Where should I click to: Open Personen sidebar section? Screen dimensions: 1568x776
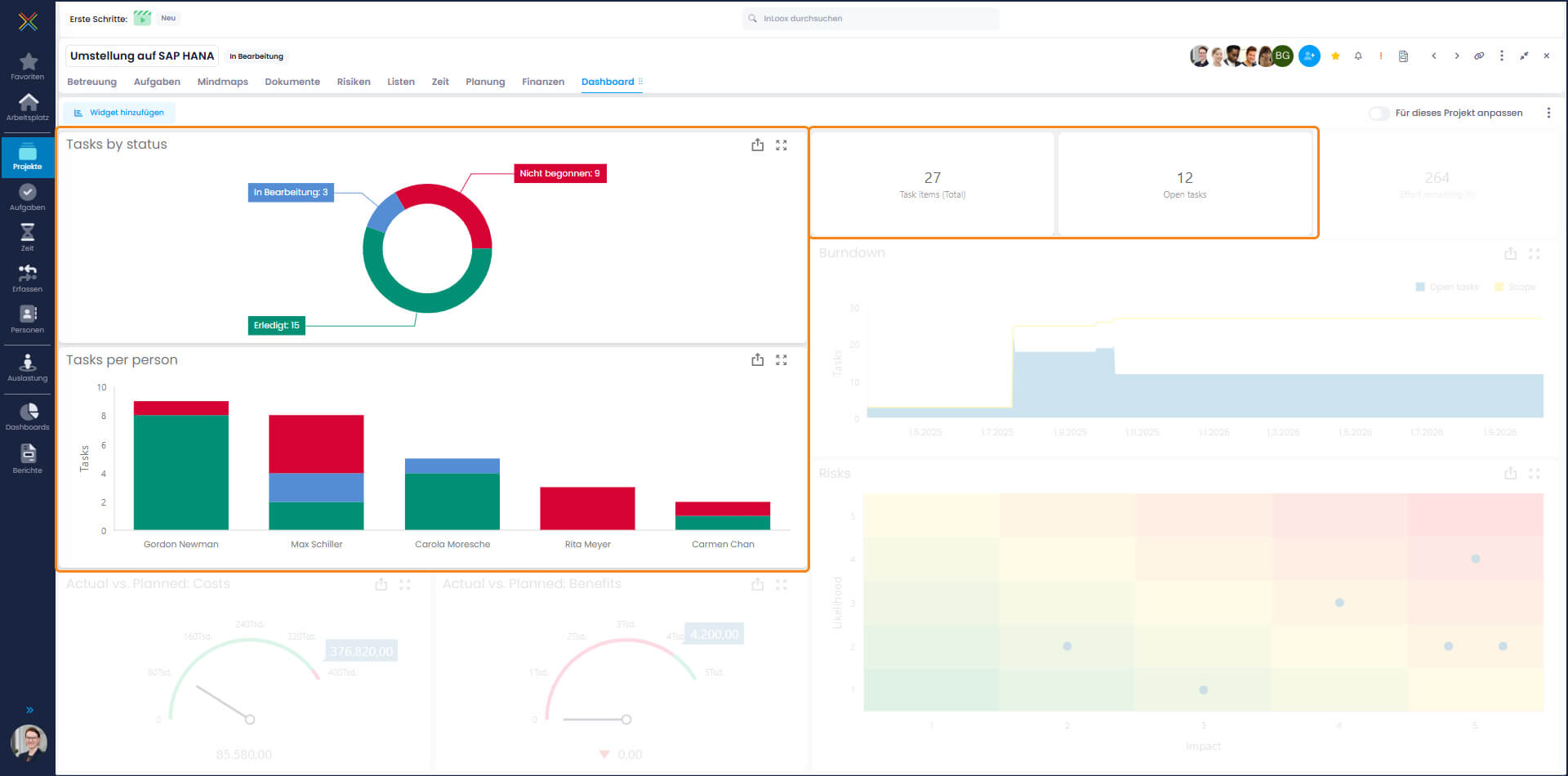point(28,319)
